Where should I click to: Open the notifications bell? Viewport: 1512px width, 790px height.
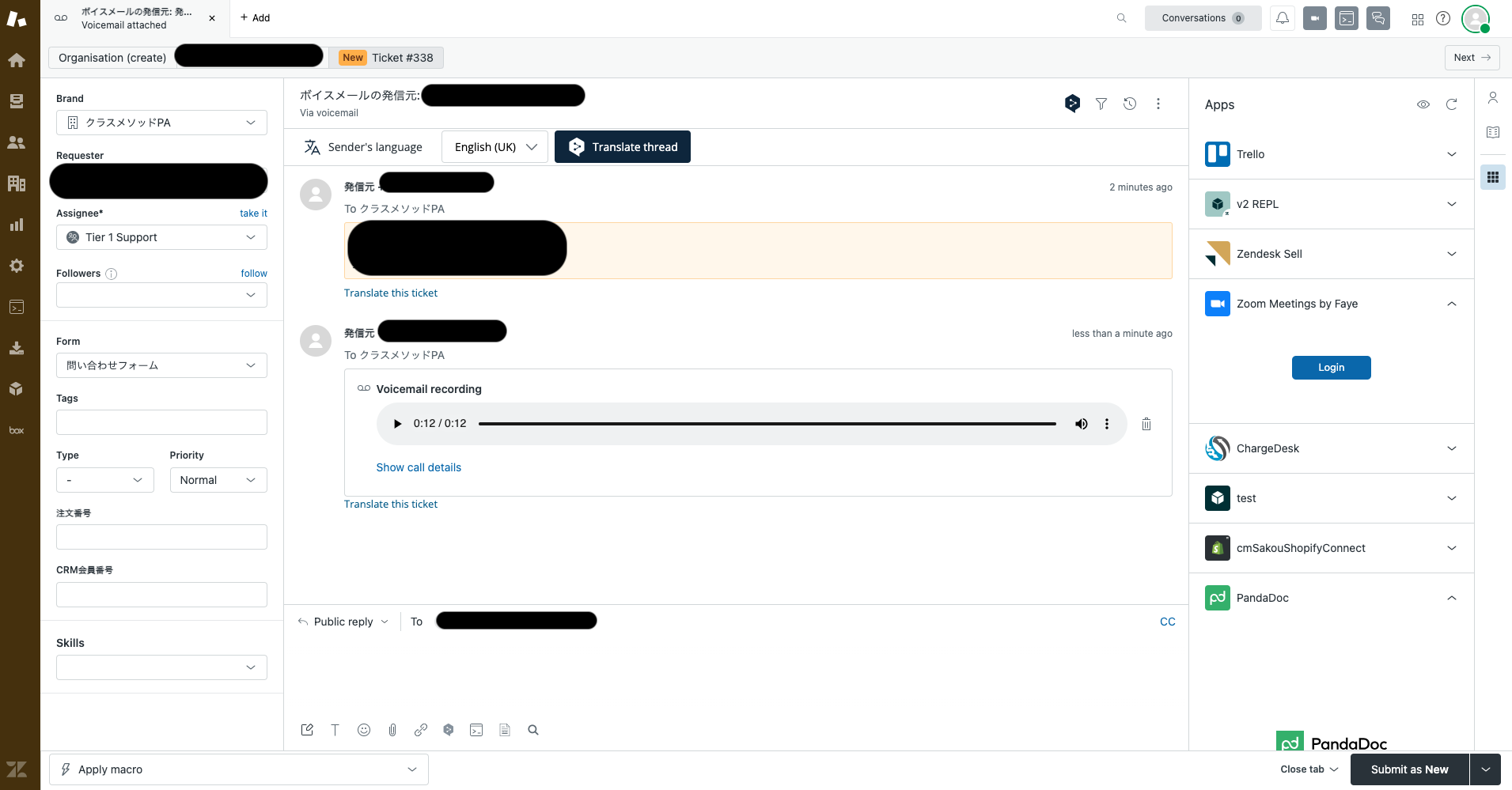[x=1282, y=18]
